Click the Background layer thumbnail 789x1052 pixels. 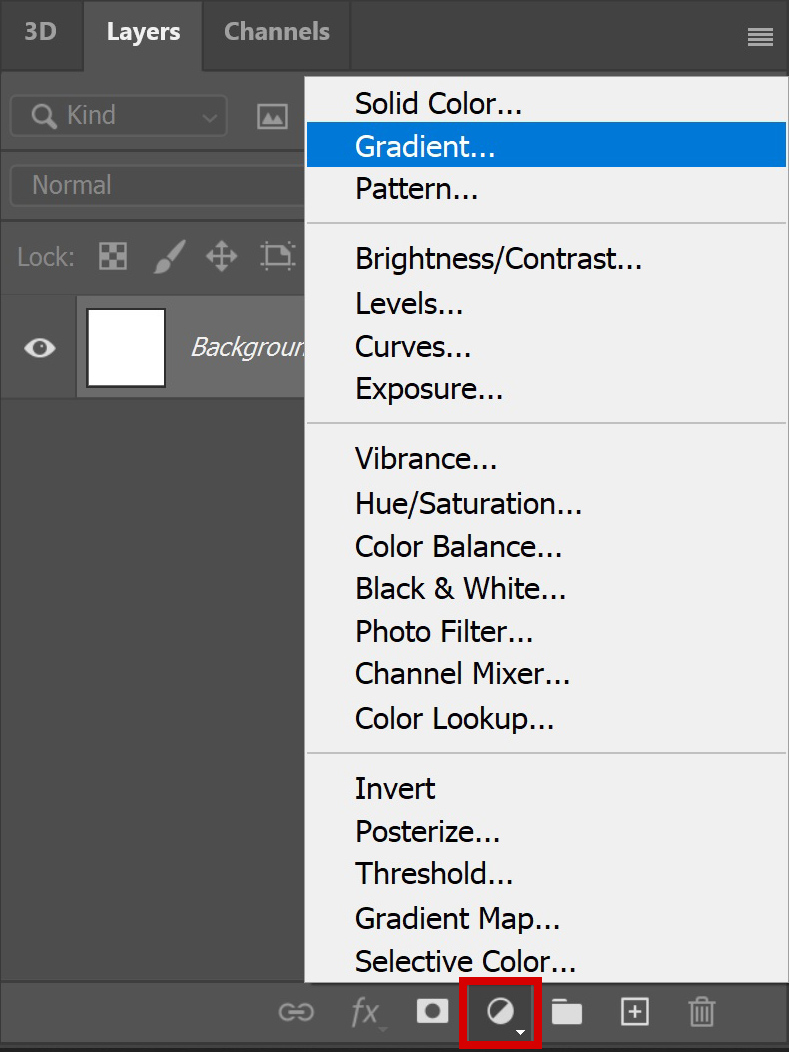pyautogui.click(x=125, y=347)
